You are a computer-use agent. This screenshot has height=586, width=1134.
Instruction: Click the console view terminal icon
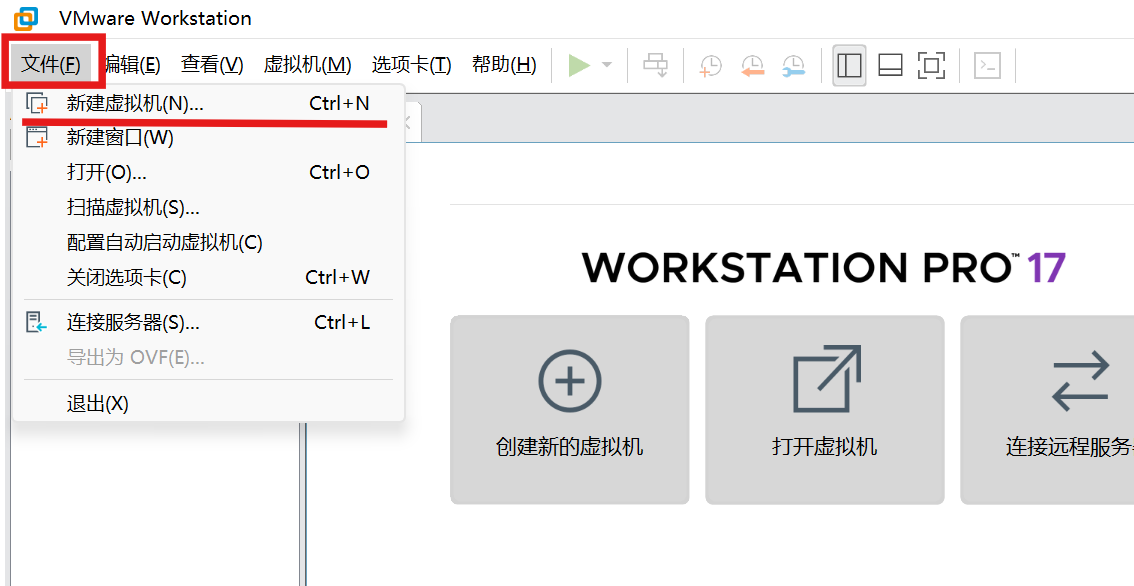(x=987, y=66)
